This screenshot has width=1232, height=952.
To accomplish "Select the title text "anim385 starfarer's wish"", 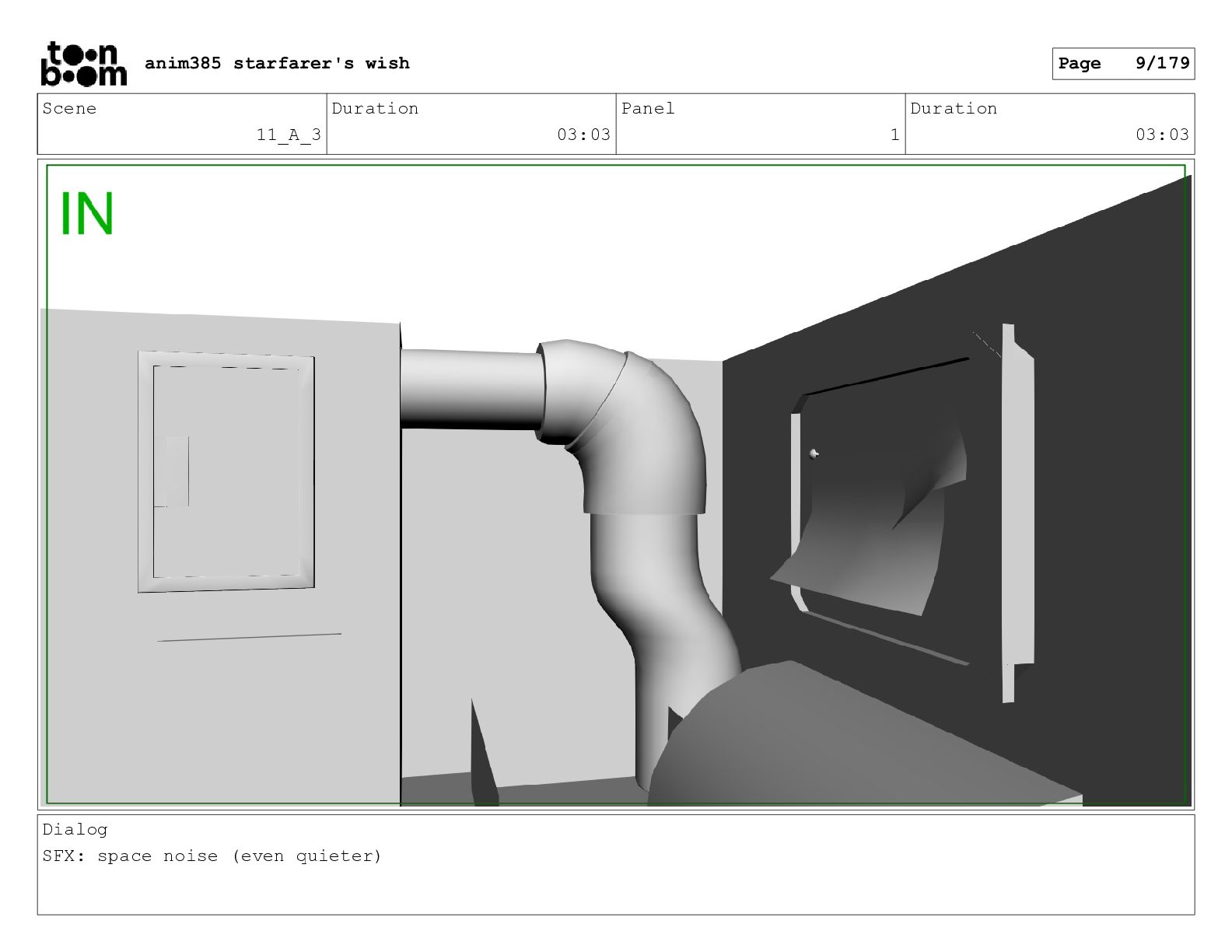I will tap(277, 63).
